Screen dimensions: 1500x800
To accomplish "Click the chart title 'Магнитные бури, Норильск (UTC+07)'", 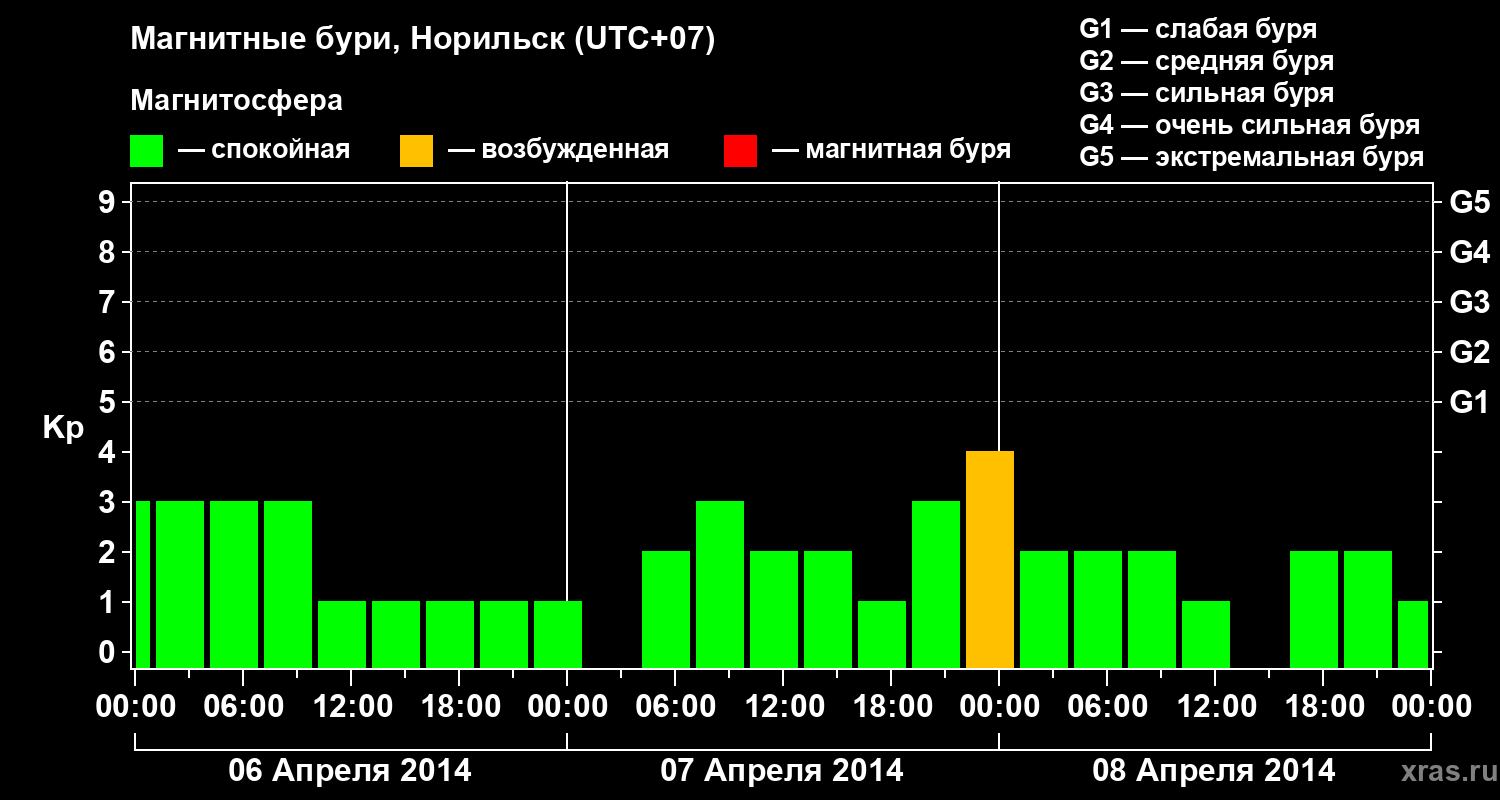I will click(423, 40).
